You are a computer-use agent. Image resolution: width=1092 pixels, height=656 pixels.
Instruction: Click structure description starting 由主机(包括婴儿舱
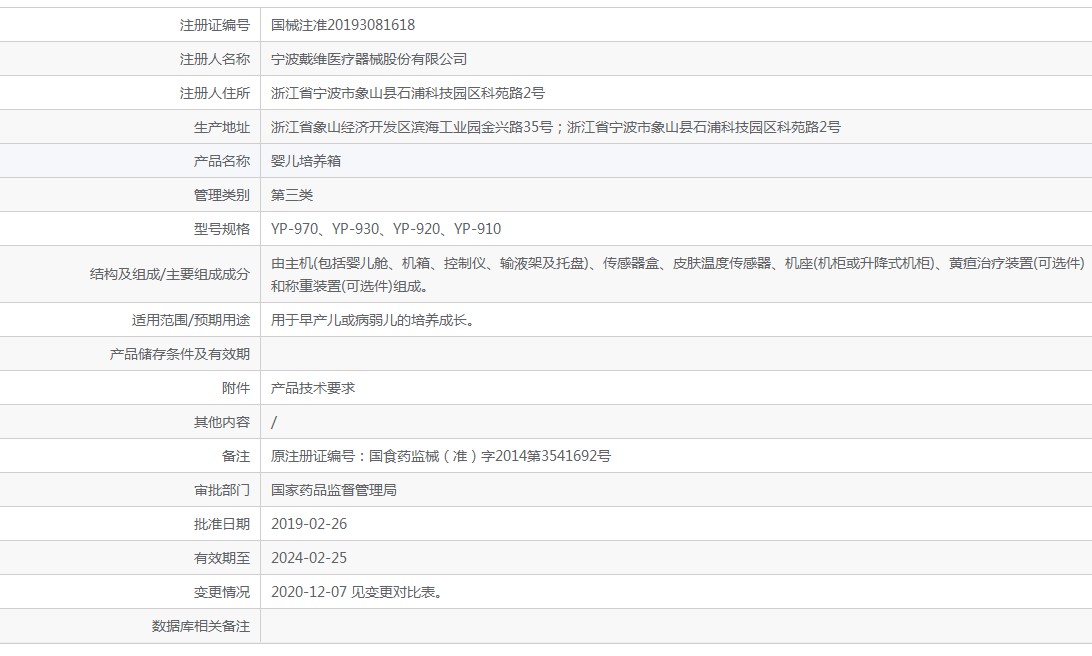click(x=678, y=274)
